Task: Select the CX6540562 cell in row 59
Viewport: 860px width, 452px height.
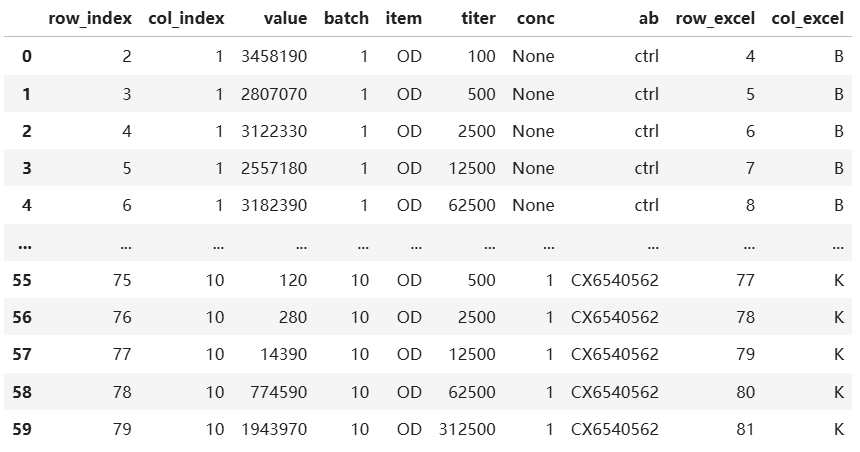Action: tap(615, 430)
